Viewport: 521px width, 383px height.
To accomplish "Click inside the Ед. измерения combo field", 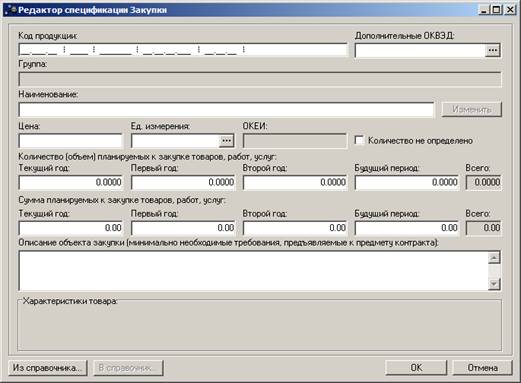I will click(x=175, y=141).
